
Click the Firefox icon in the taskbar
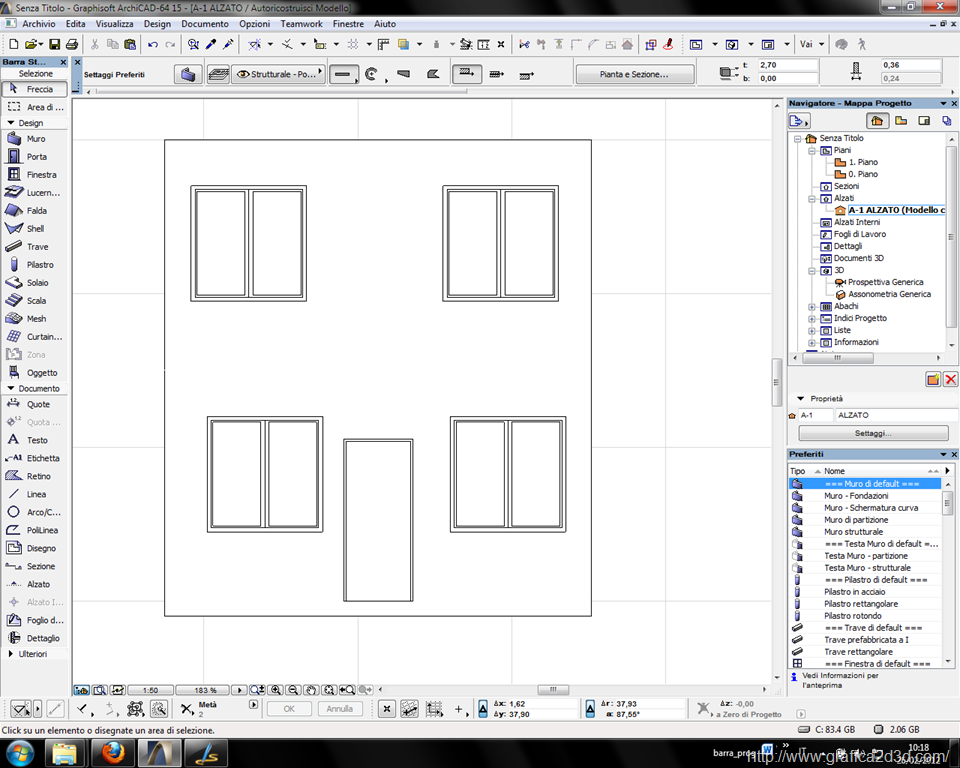113,752
